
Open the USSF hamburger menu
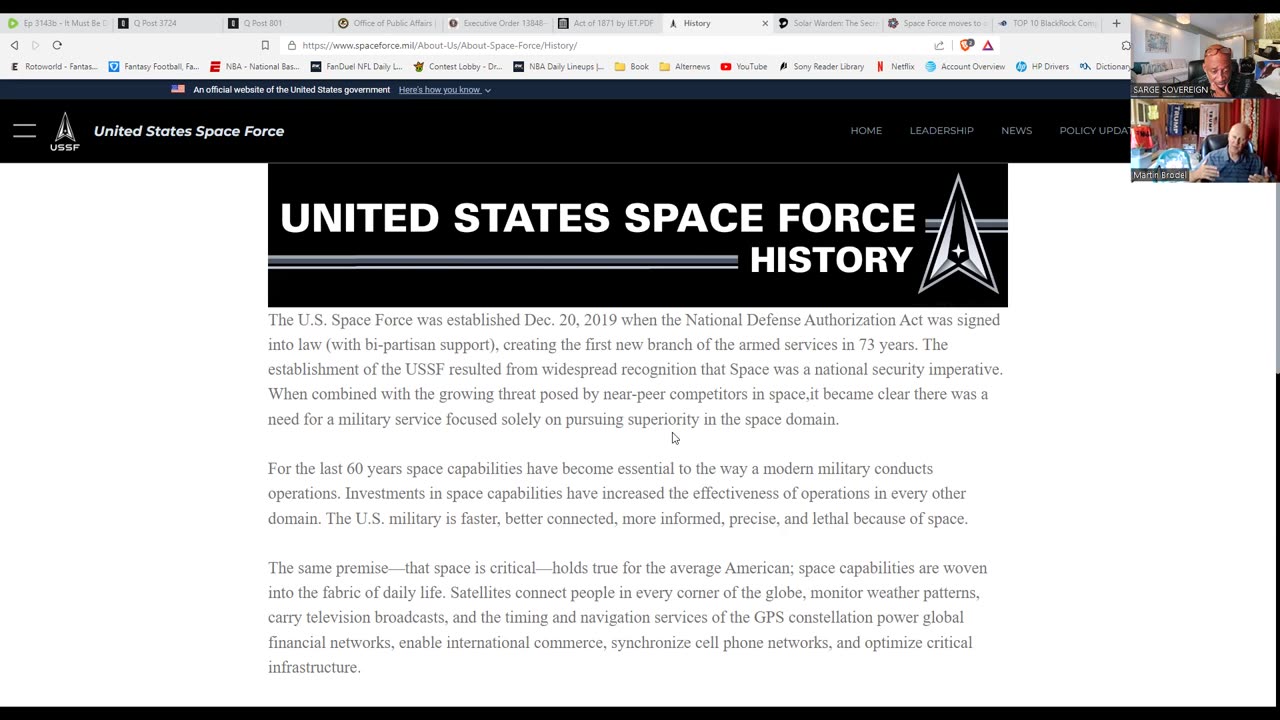tap(25, 131)
